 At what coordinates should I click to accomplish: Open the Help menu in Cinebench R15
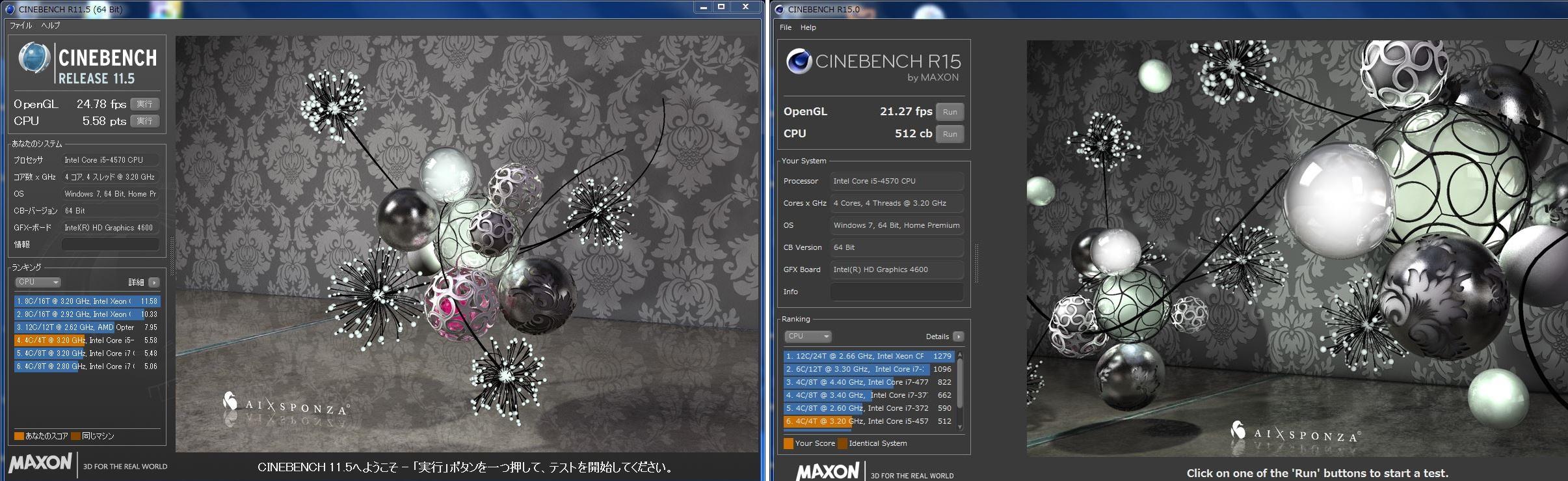[808, 27]
